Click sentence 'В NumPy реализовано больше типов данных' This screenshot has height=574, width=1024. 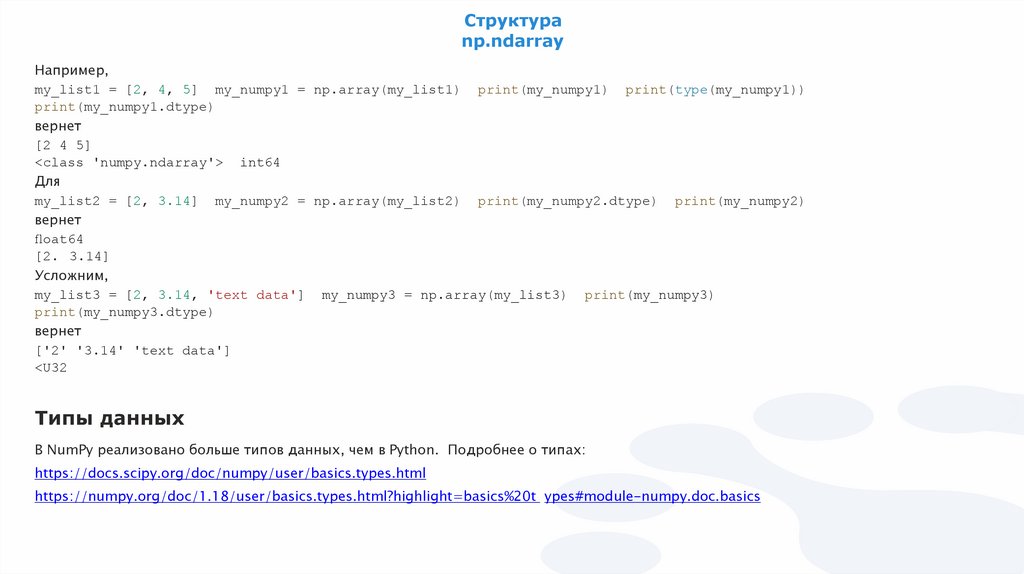click(189, 450)
